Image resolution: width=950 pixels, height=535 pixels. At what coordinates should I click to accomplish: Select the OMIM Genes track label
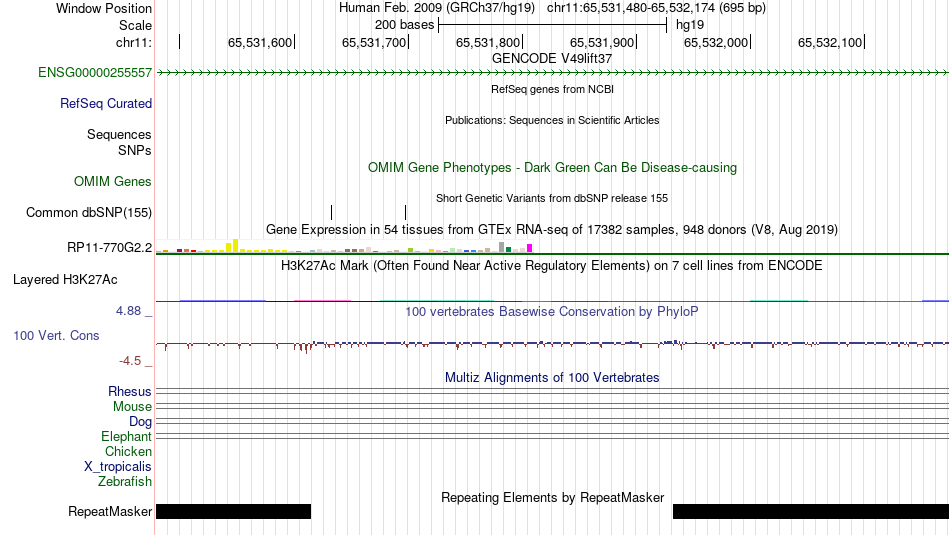coord(113,182)
